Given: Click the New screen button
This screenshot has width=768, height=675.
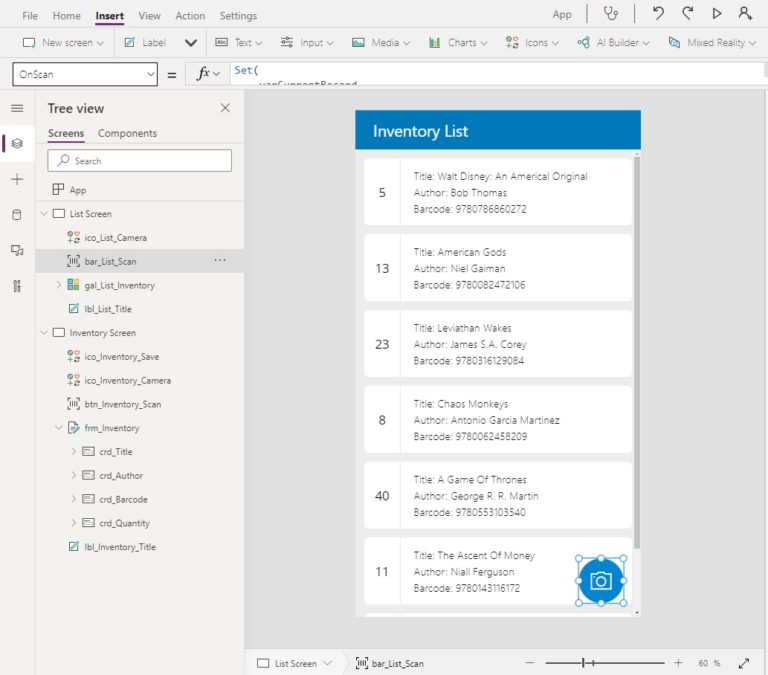Looking at the screenshot, I should pos(59,43).
